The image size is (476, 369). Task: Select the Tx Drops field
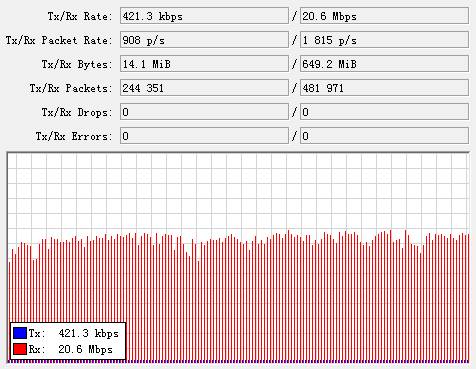[204, 112]
